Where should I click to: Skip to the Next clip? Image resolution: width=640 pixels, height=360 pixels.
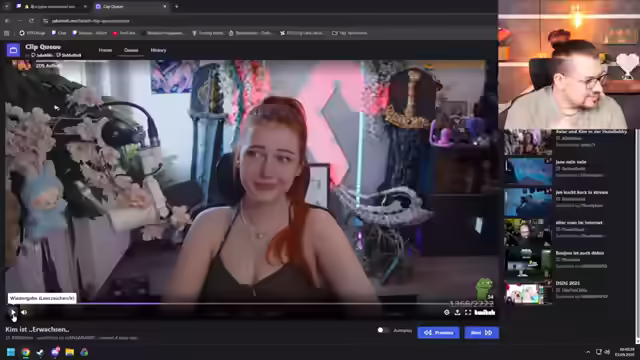(x=482, y=333)
